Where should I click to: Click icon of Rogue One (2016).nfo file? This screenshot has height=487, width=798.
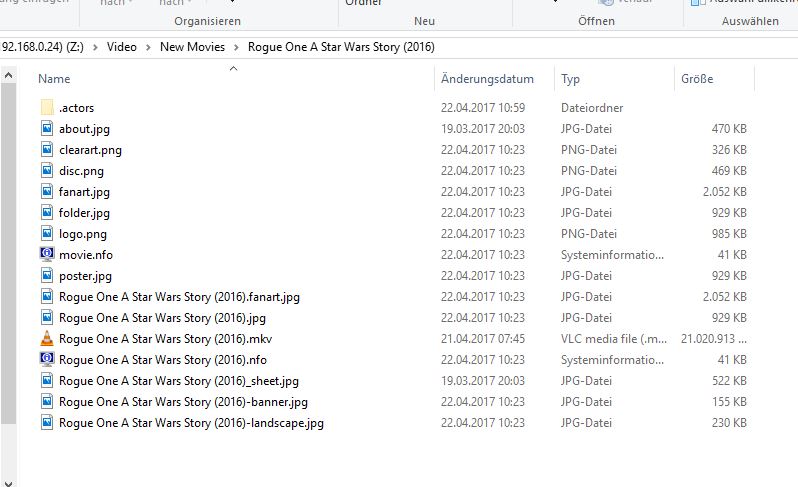pos(47,359)
